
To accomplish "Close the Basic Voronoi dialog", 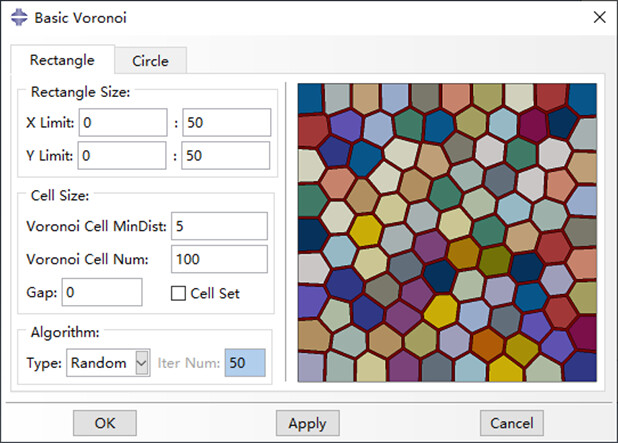I will pos(598,18).
